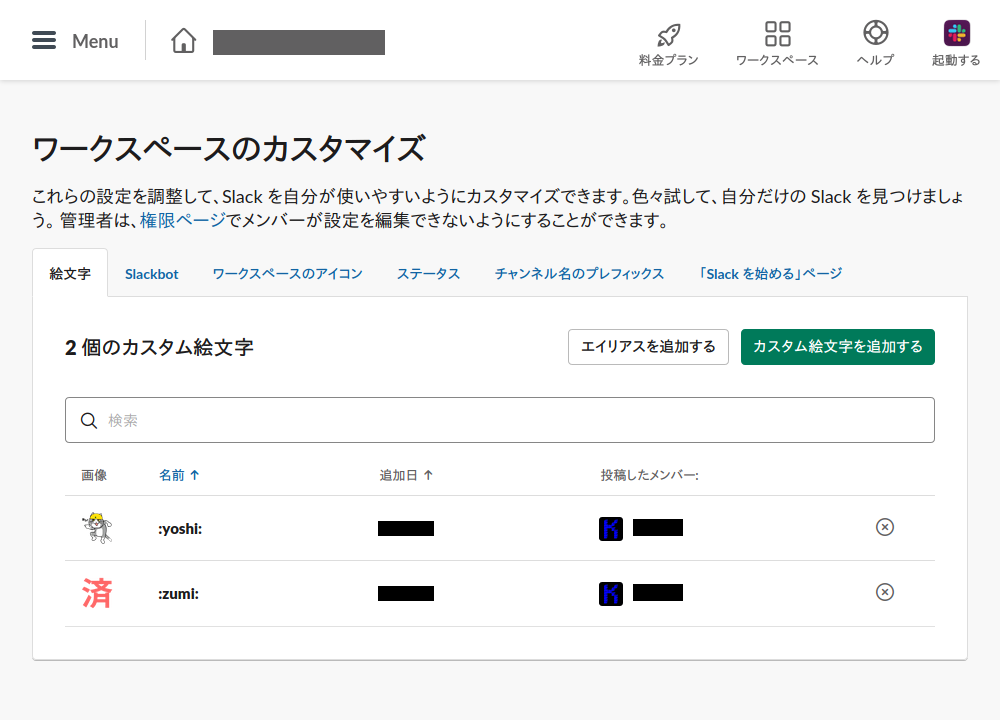Switch to the ステータス tab
This screenshot has height=720, width=1000.
tap(429, 274)
